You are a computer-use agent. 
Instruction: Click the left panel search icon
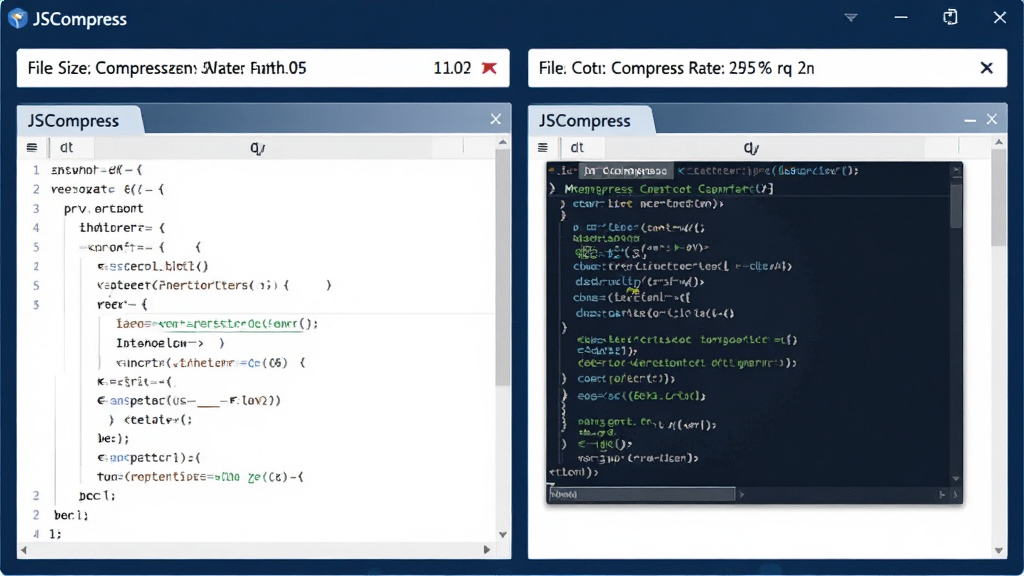click(x=257, y=148)
